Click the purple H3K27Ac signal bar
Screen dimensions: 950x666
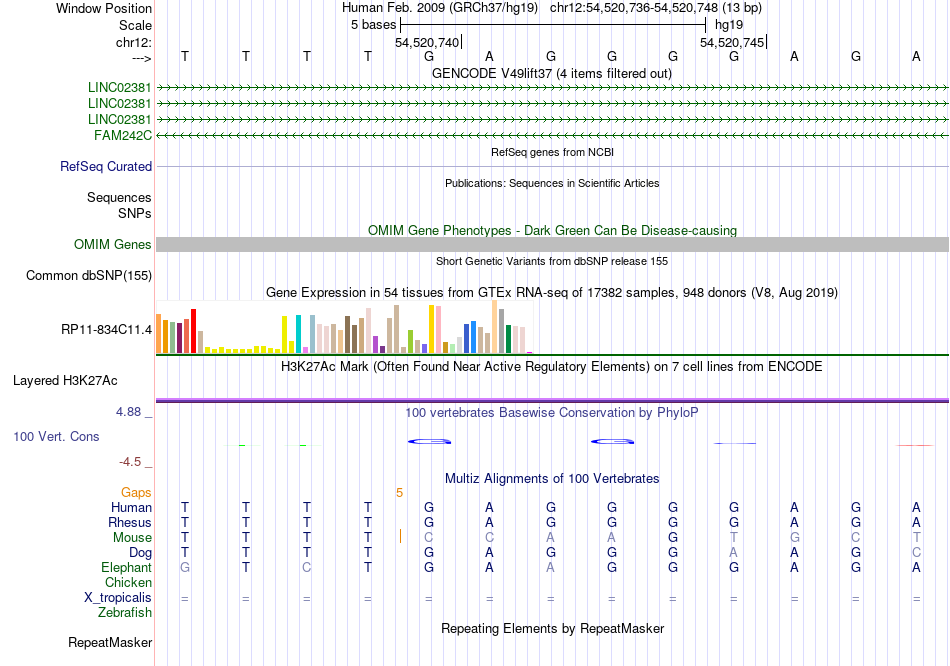click(x=552, y=400)
